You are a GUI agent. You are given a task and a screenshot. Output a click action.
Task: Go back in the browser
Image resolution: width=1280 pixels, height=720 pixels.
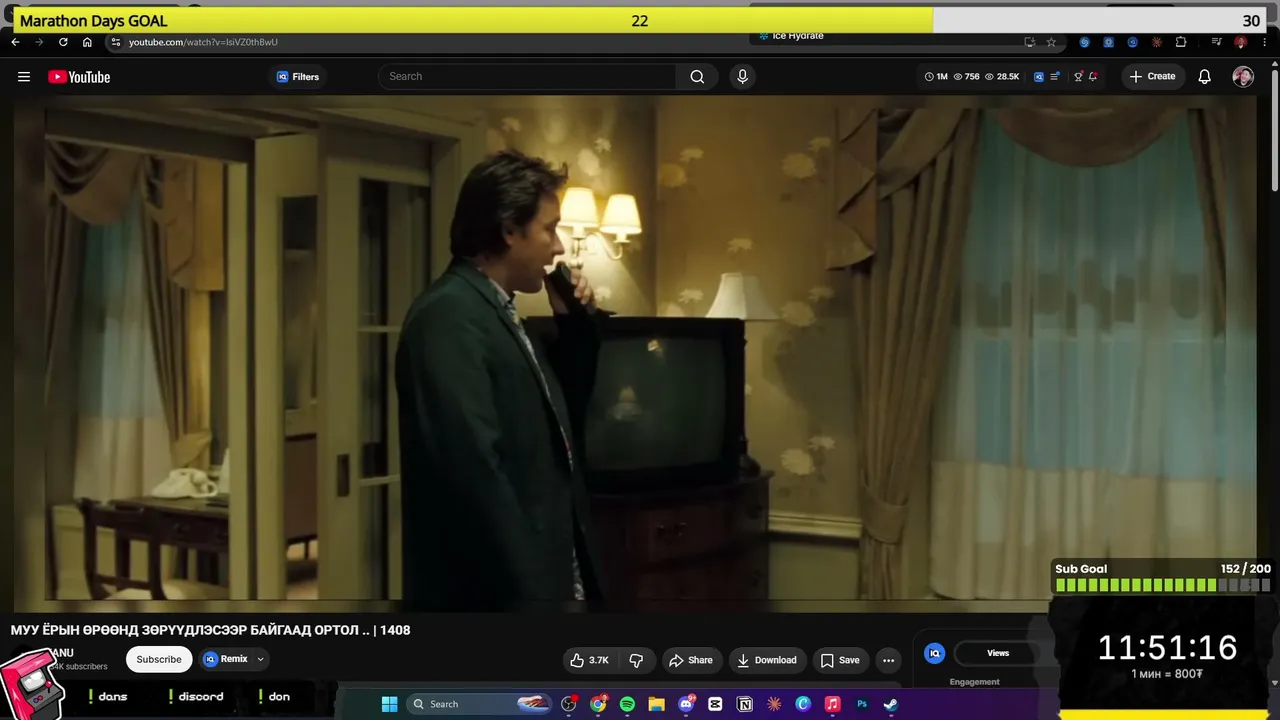(15, 42)
